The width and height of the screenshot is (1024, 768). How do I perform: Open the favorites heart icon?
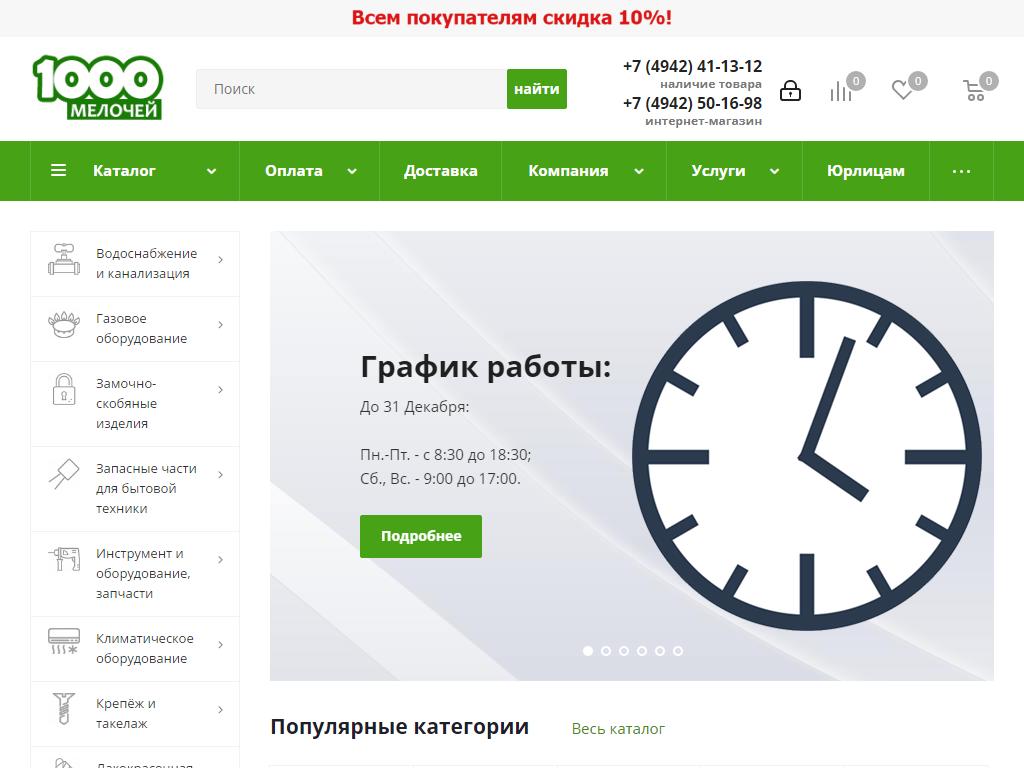click(902, 90)
